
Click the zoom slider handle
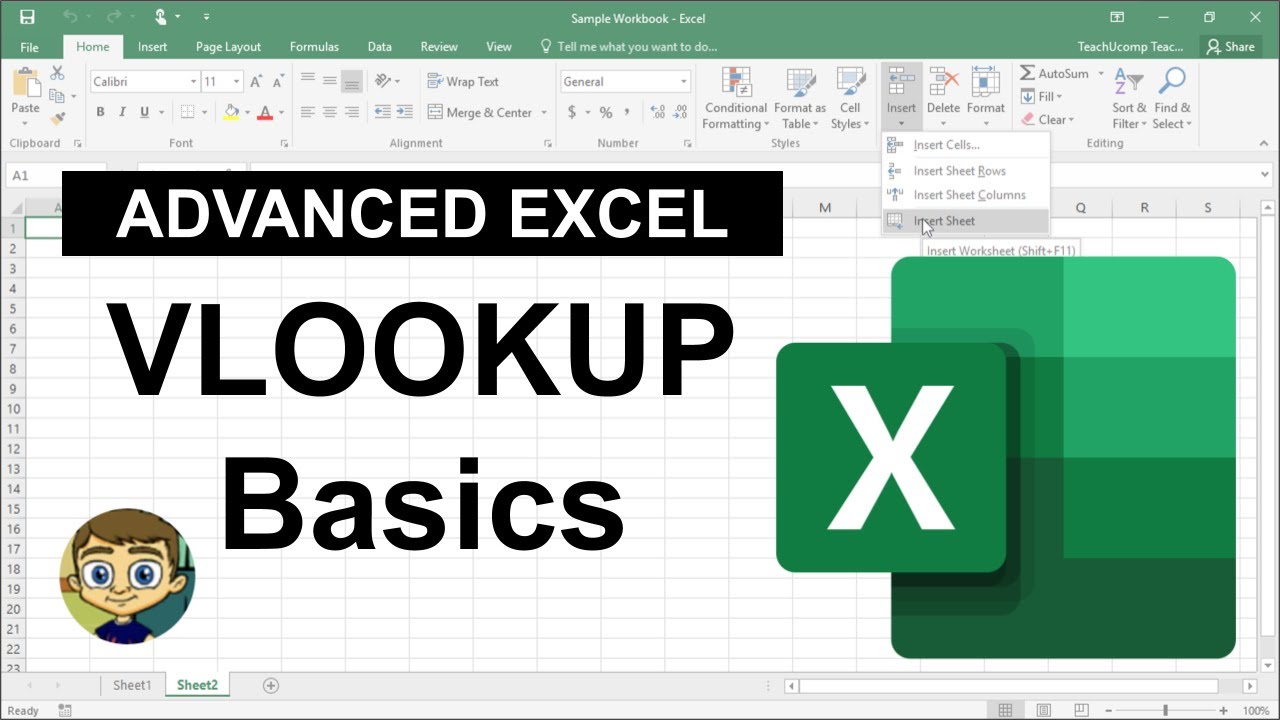pyautogui.click(x=1165, y=711)
